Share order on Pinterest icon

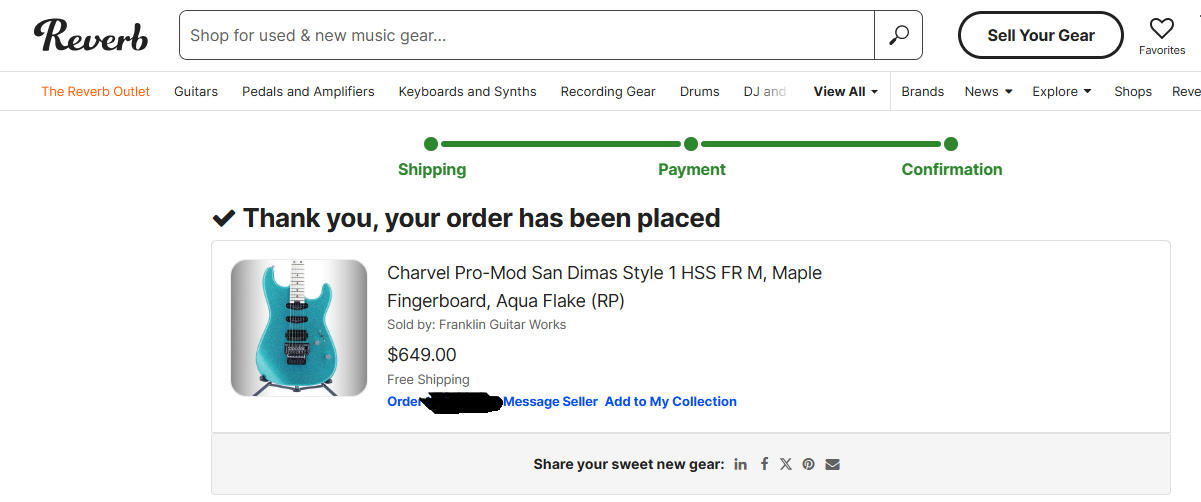(808, 464)
